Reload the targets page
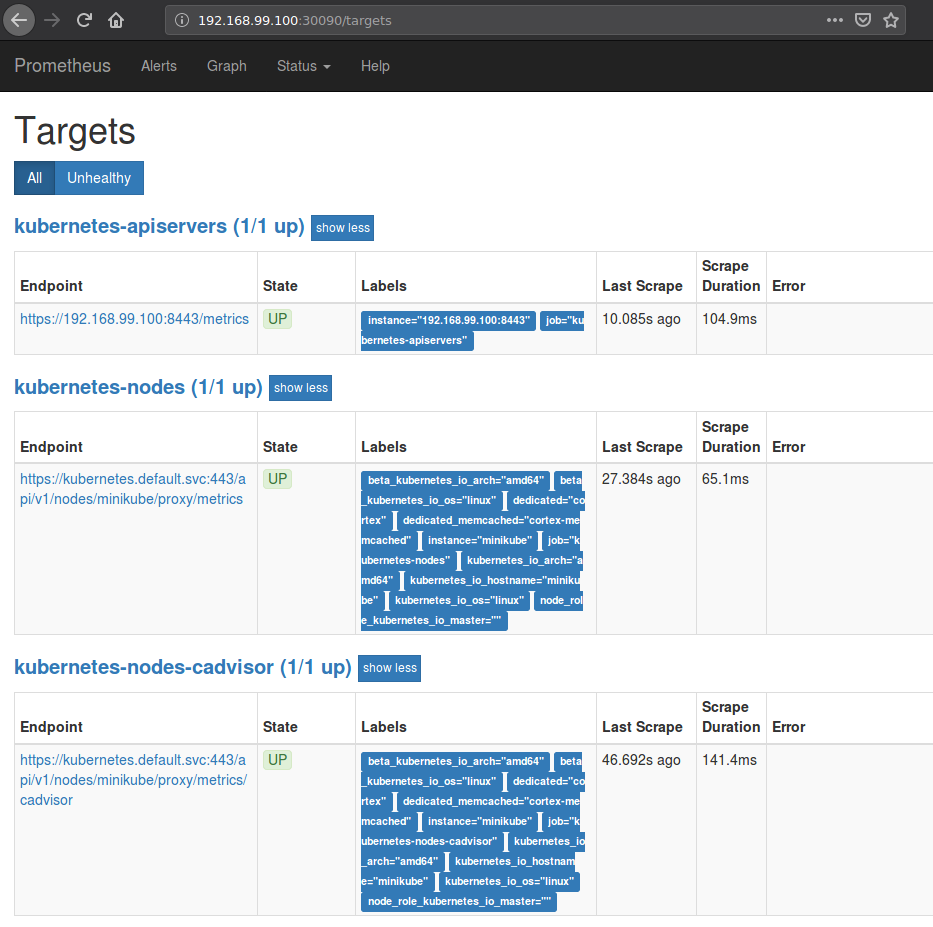This screenshot has height=927, width=933. tap(84, 20)
